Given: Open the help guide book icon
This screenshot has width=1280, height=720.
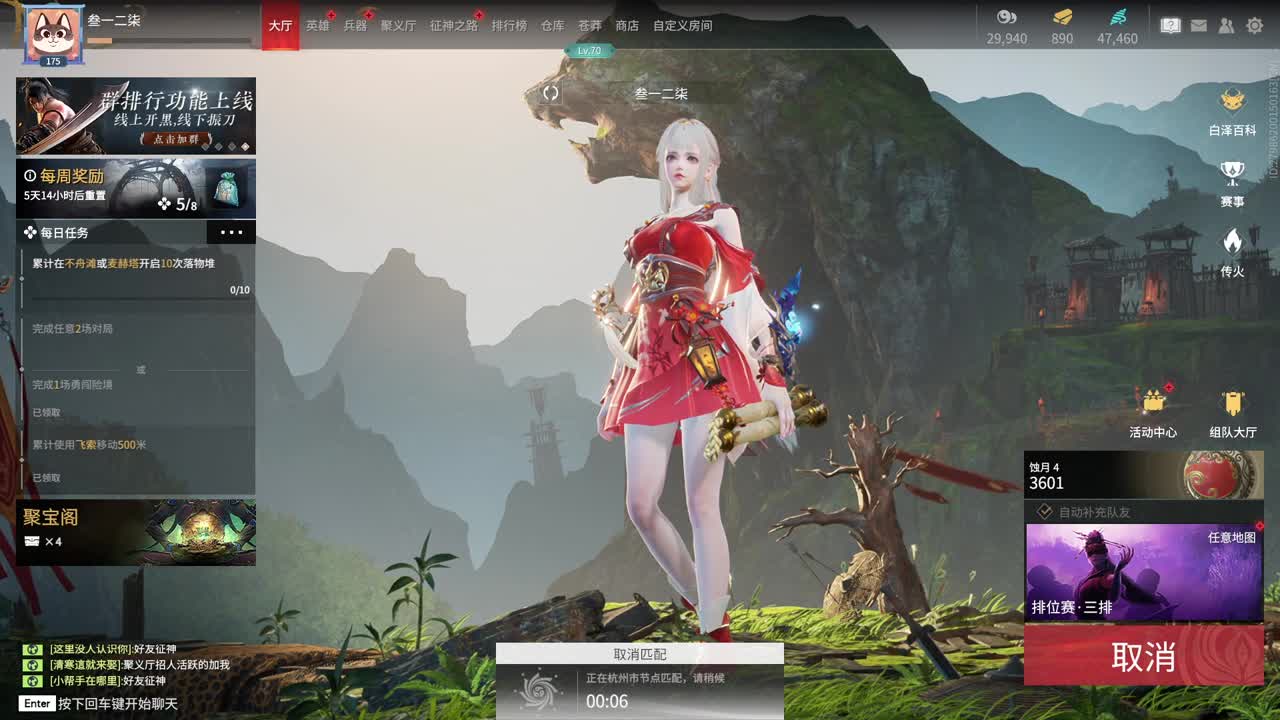Looking at the screenshot, I should (x=1170, y=26).
